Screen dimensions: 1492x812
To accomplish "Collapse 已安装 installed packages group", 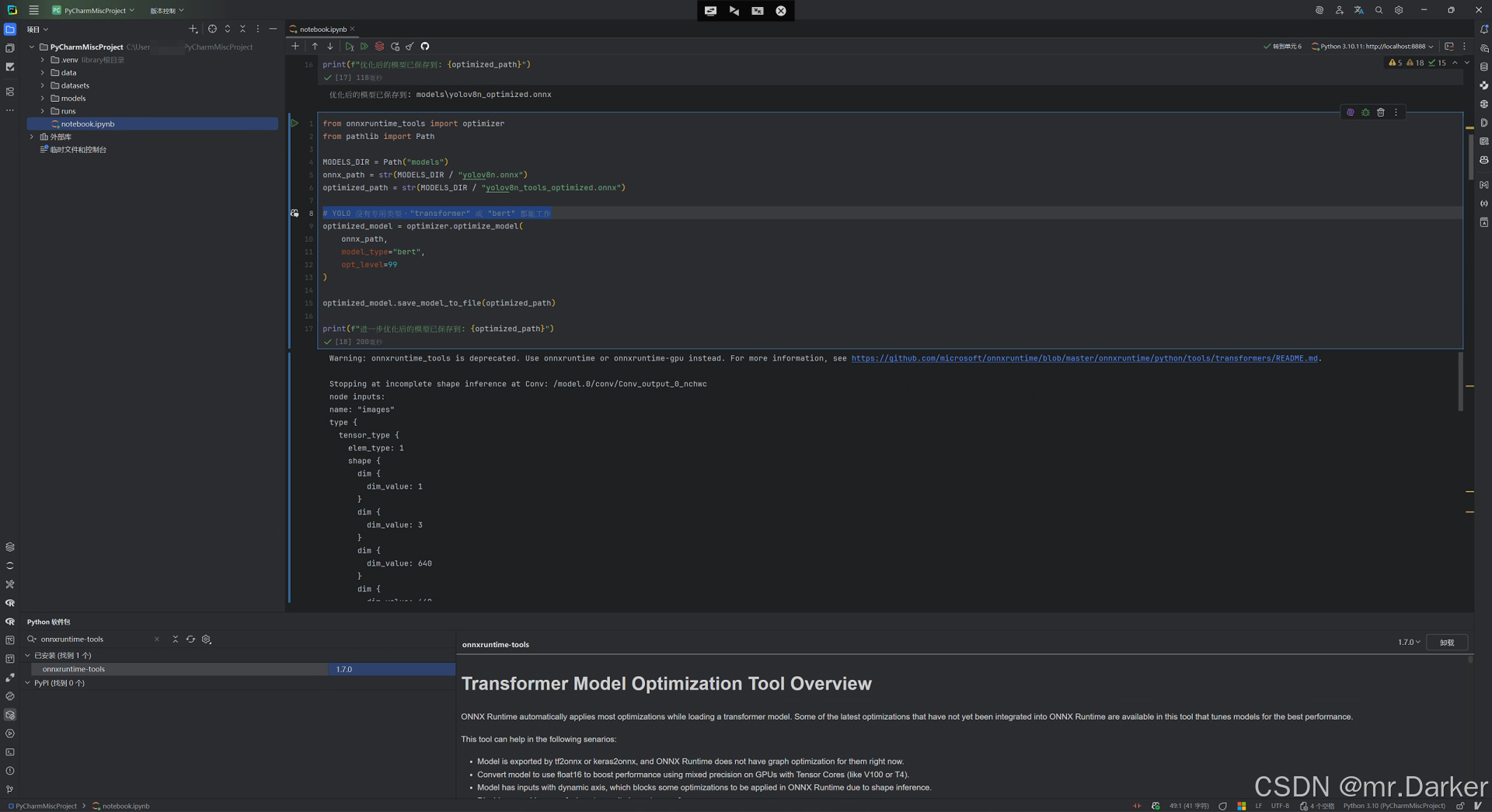I will point(27,656).
